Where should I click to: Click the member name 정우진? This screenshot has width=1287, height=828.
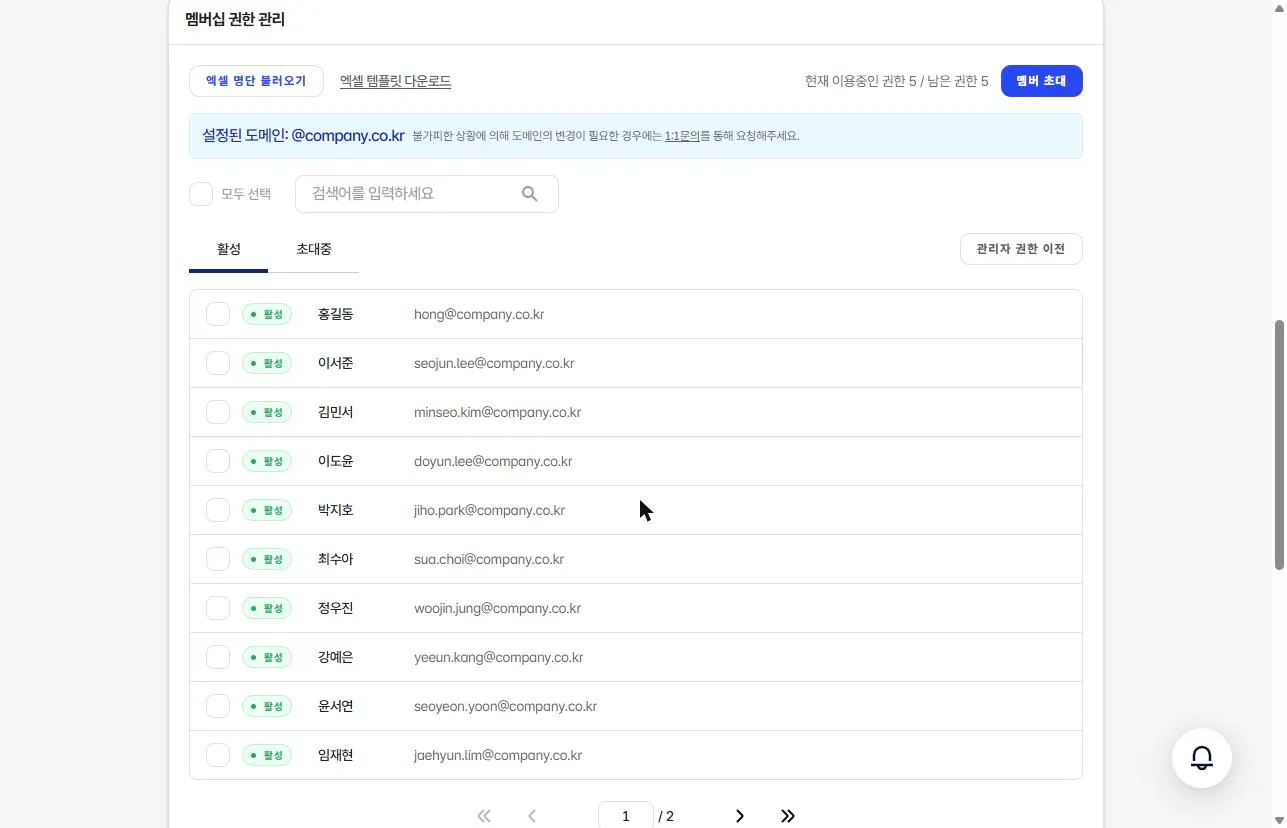[336, 608]
